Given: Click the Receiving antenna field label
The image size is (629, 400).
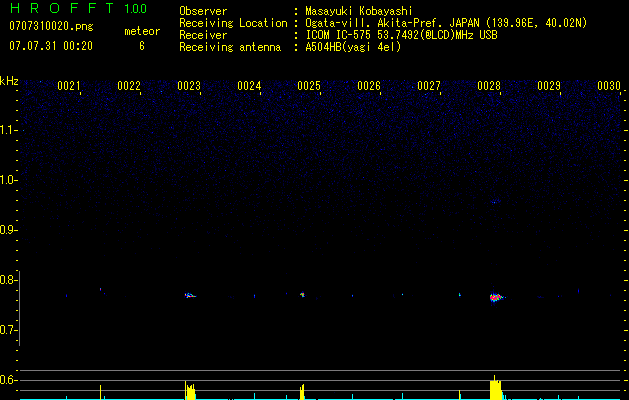Looking at the screenshot, I should coord(230,47).
